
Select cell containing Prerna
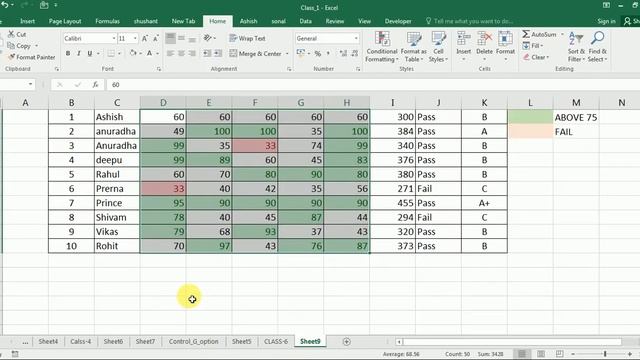click(x=117, y=189)
